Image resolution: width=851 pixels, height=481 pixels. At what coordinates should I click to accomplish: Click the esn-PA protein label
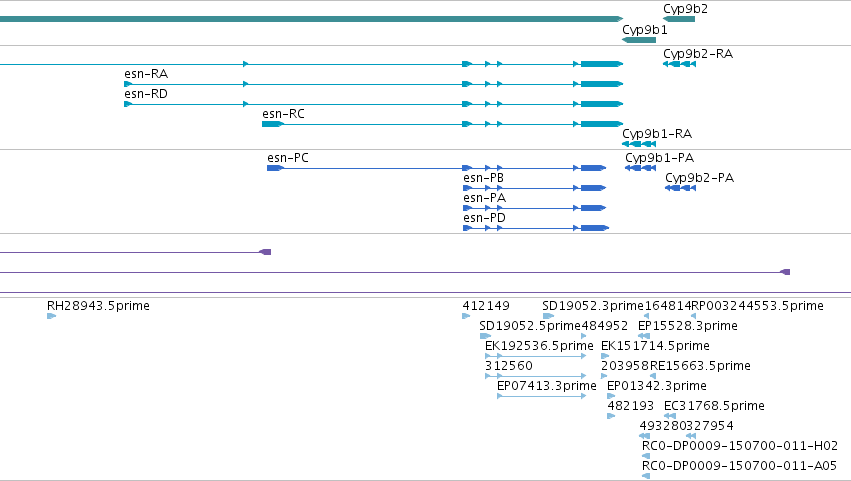[484, 198]
